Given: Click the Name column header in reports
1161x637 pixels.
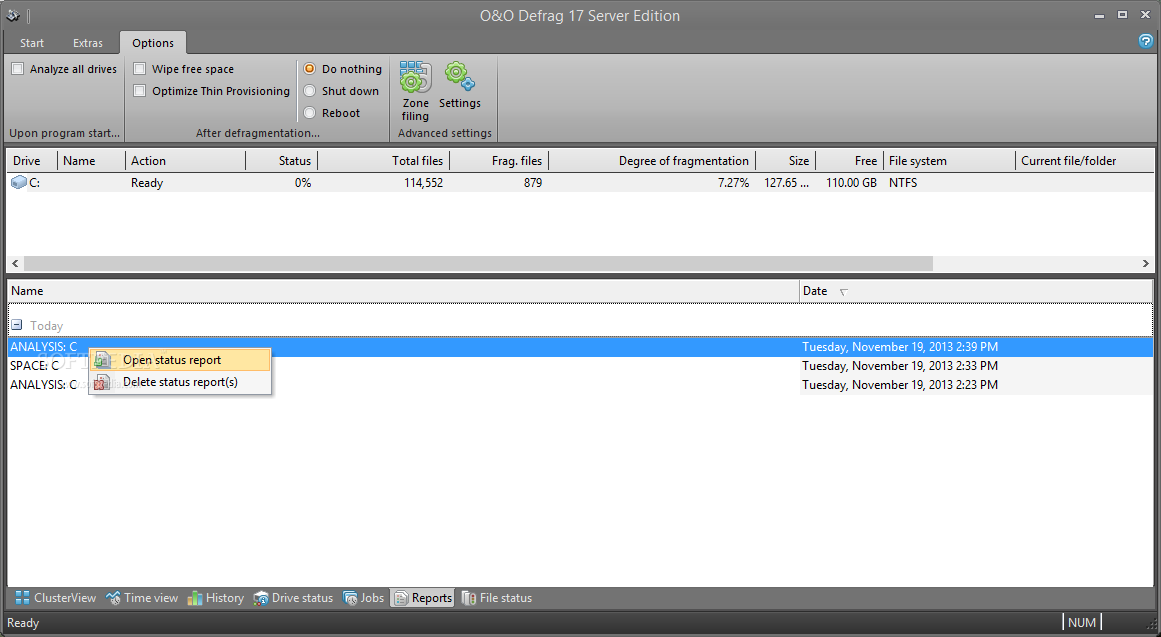Looking at the screenshot, I should click(403, 291).
